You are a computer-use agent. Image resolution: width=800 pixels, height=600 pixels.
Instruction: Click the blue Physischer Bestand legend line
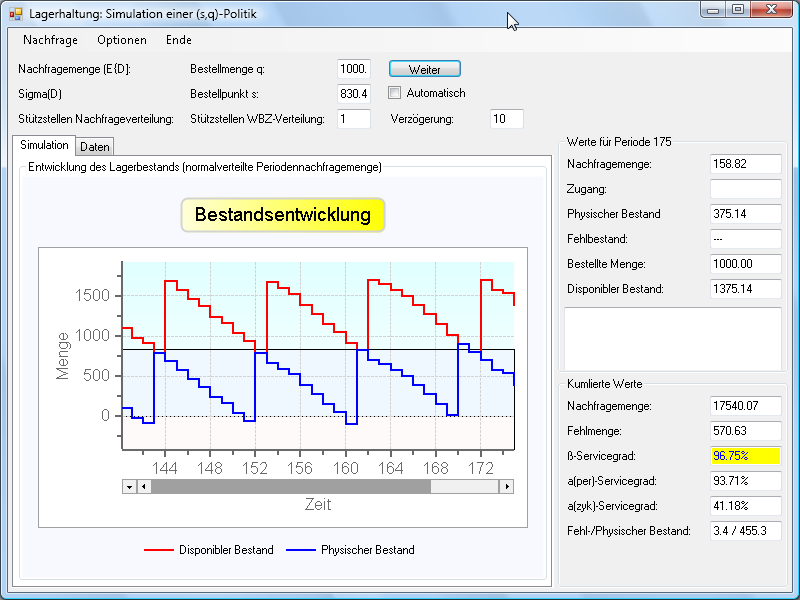tap(301, 550)
